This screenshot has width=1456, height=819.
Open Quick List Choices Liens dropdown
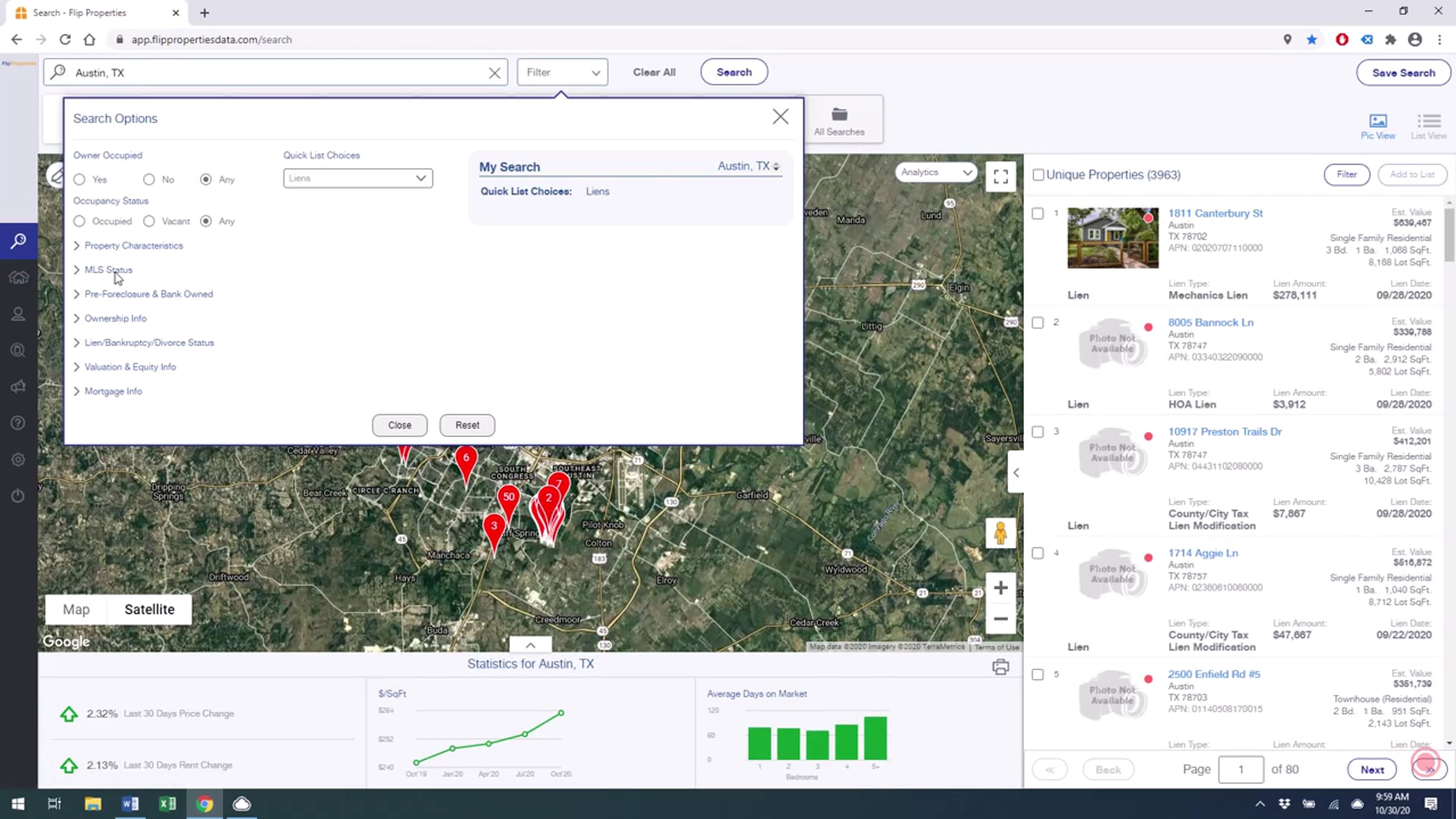tap(358, 178)
